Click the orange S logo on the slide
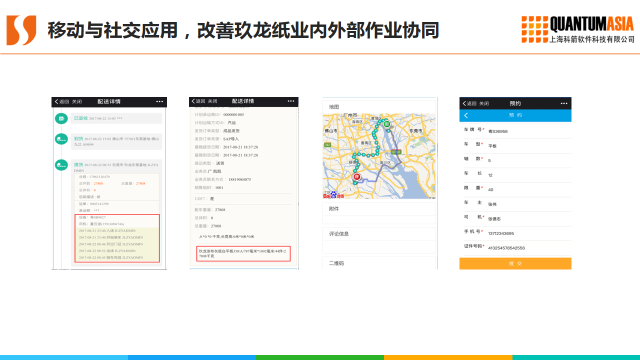The height and width of the screenshot is (360, 640). pos(21,30)
